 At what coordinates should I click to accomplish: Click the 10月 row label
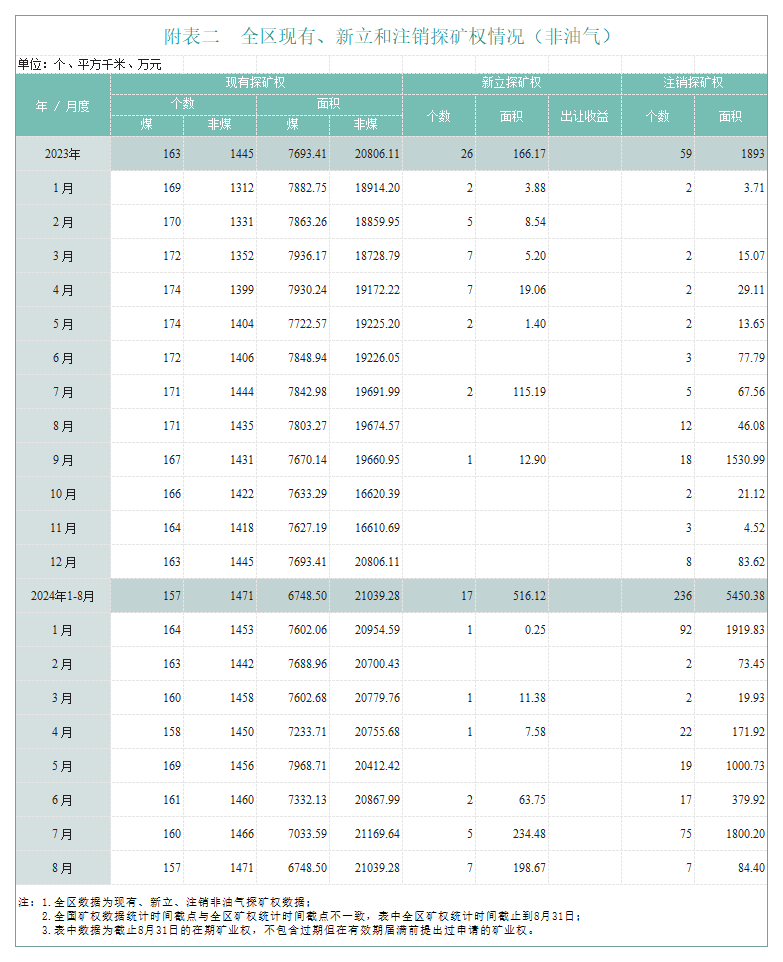(63, 495)
